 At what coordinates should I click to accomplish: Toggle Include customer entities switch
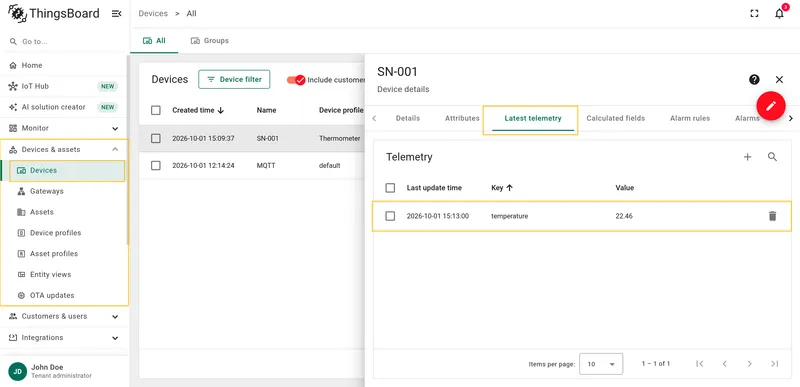point(296,80)
